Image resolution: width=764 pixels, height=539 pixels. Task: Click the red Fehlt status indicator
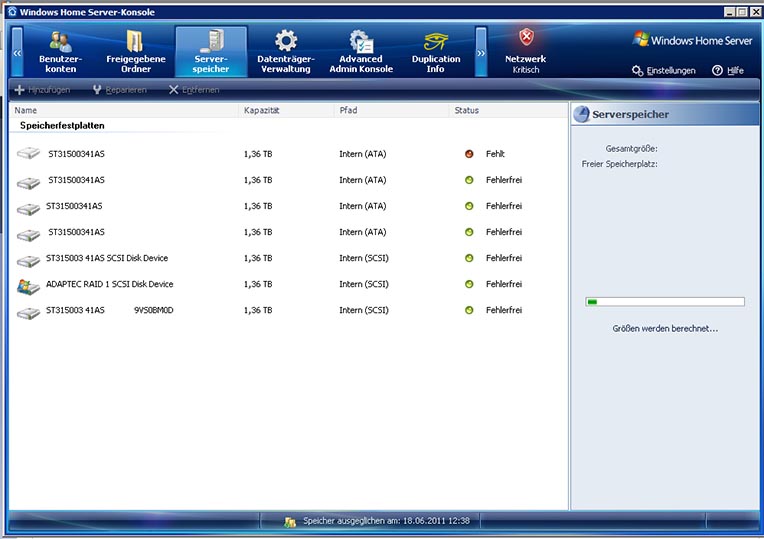tap(469, 154)
